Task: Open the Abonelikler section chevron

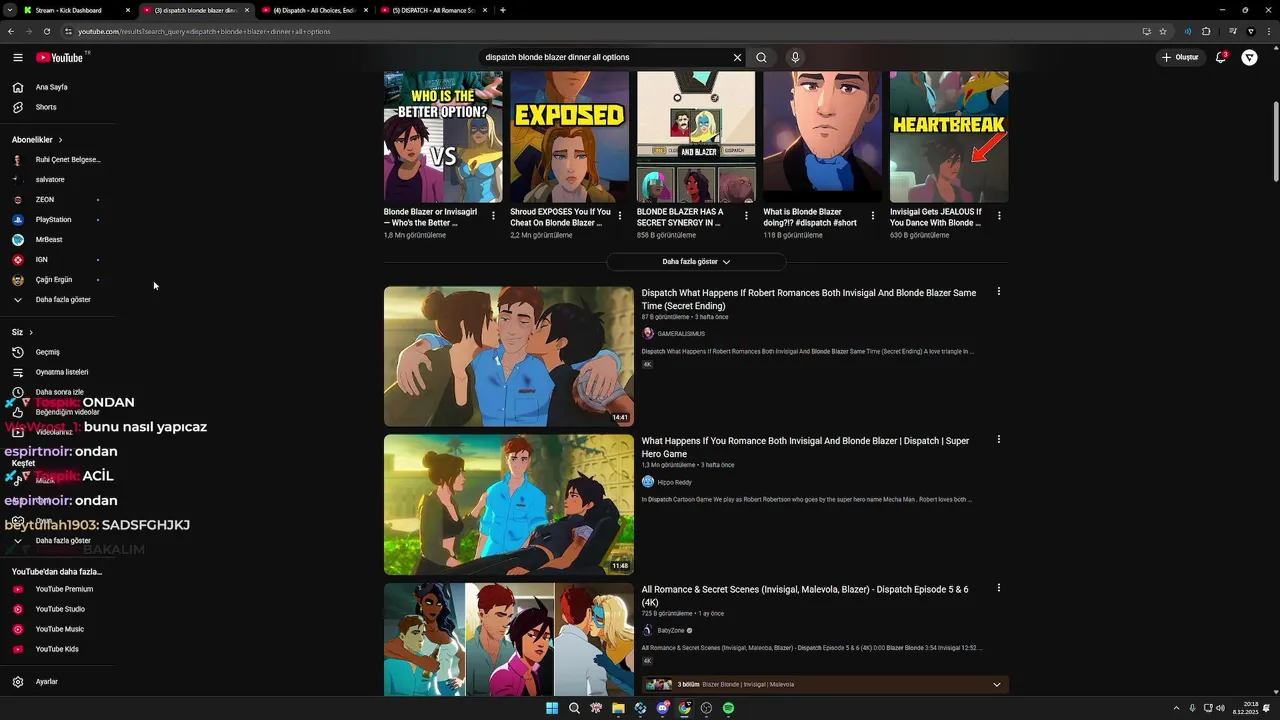Action: [x=60, y=140]
